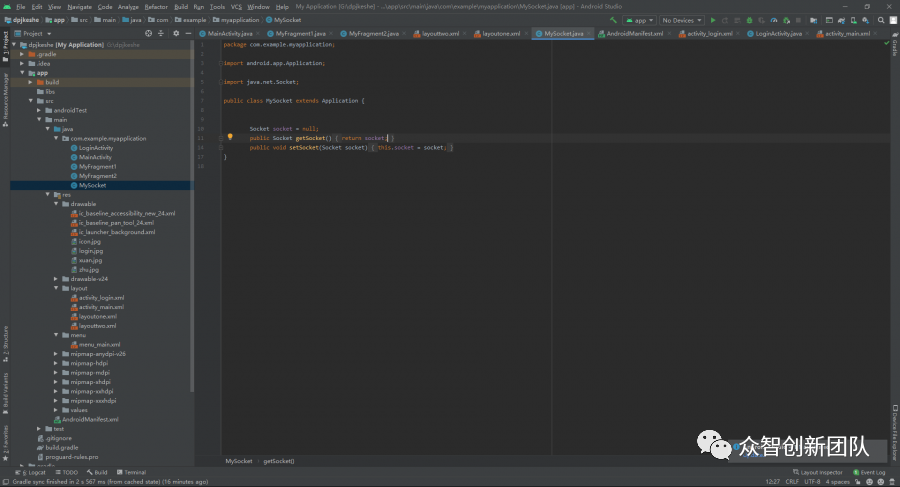Open the profiler gauge icon
The height and width of the screenshot is (487, 900).
774,20
